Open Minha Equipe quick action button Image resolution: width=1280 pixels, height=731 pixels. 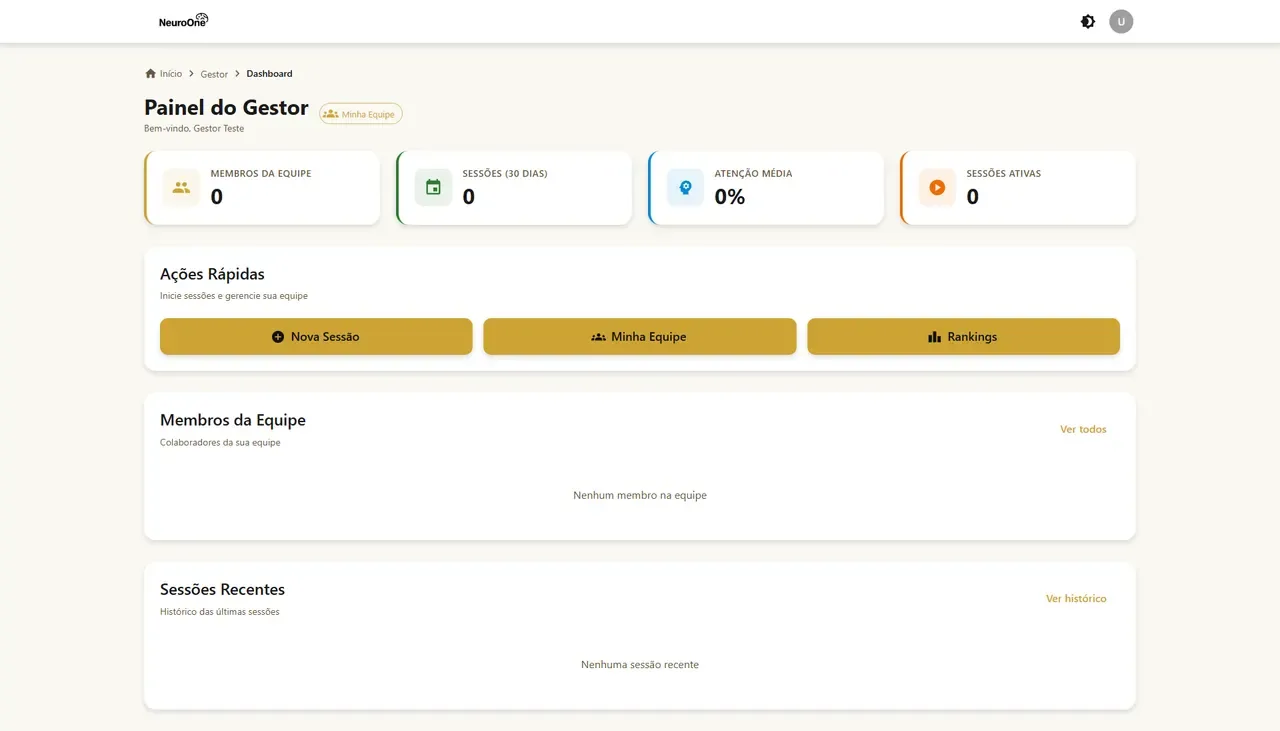point(640,337)
